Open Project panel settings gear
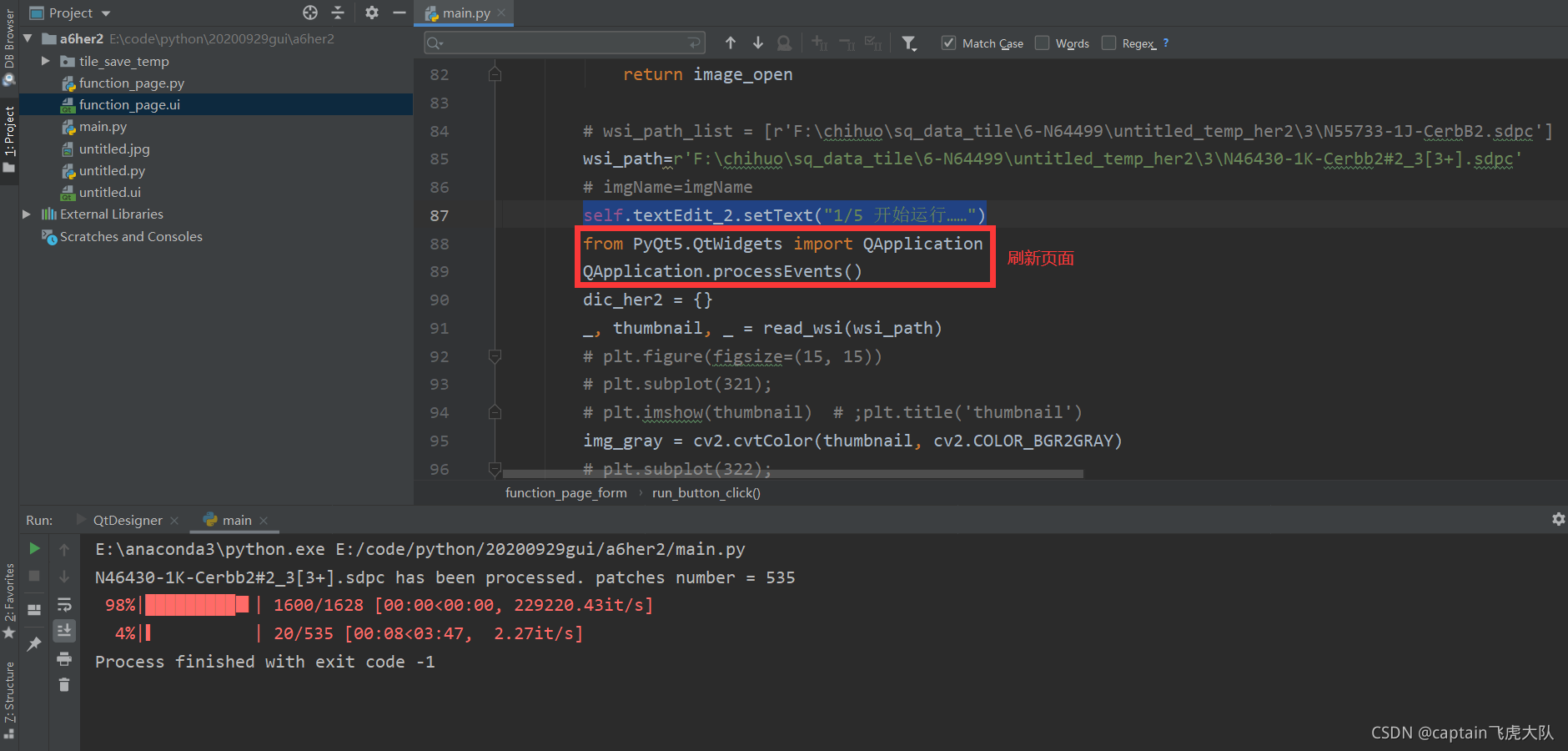1568x751 pixels. point(372,13)
